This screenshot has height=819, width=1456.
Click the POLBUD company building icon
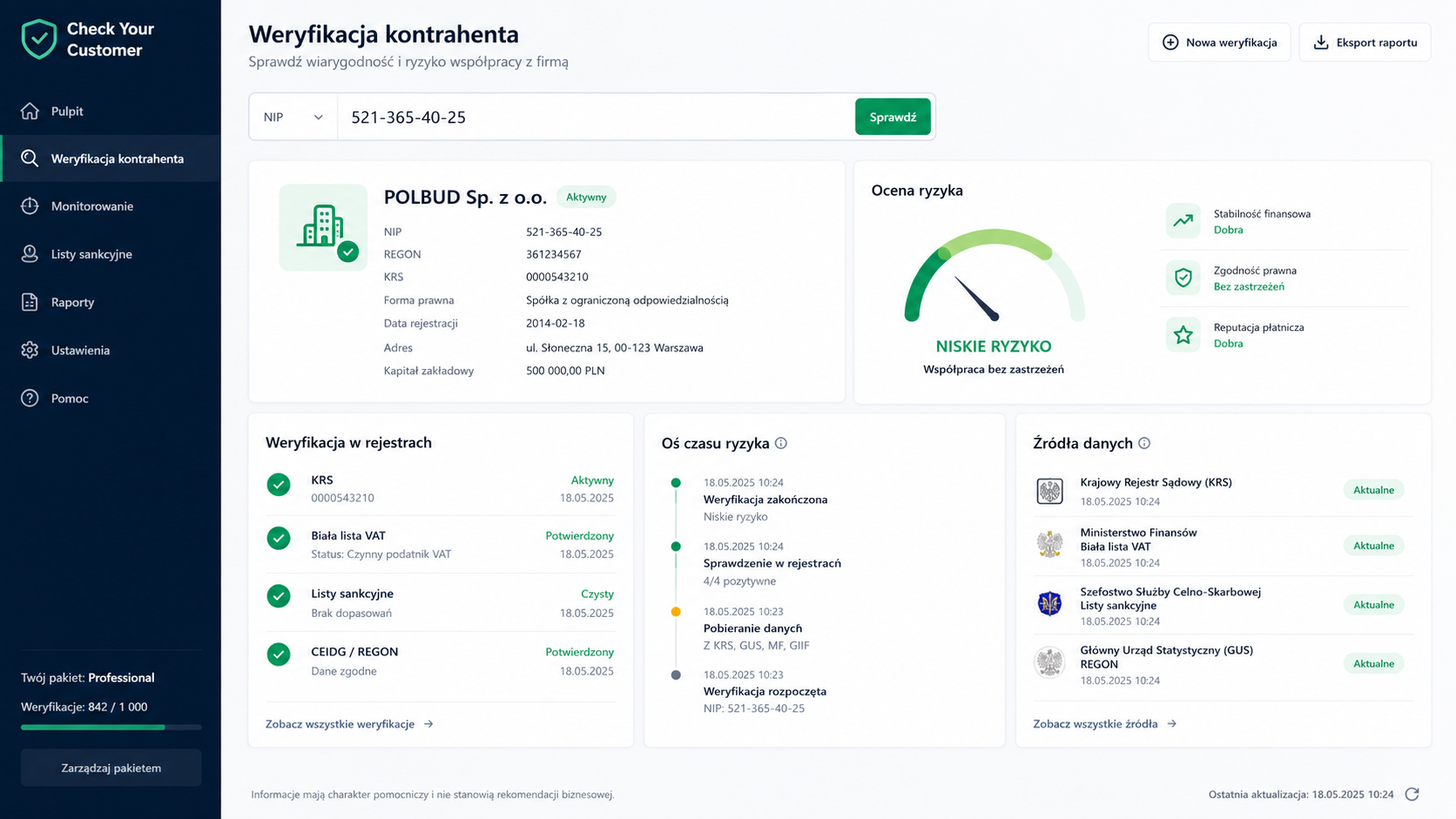pyautogui.click(x=323, y=227)
